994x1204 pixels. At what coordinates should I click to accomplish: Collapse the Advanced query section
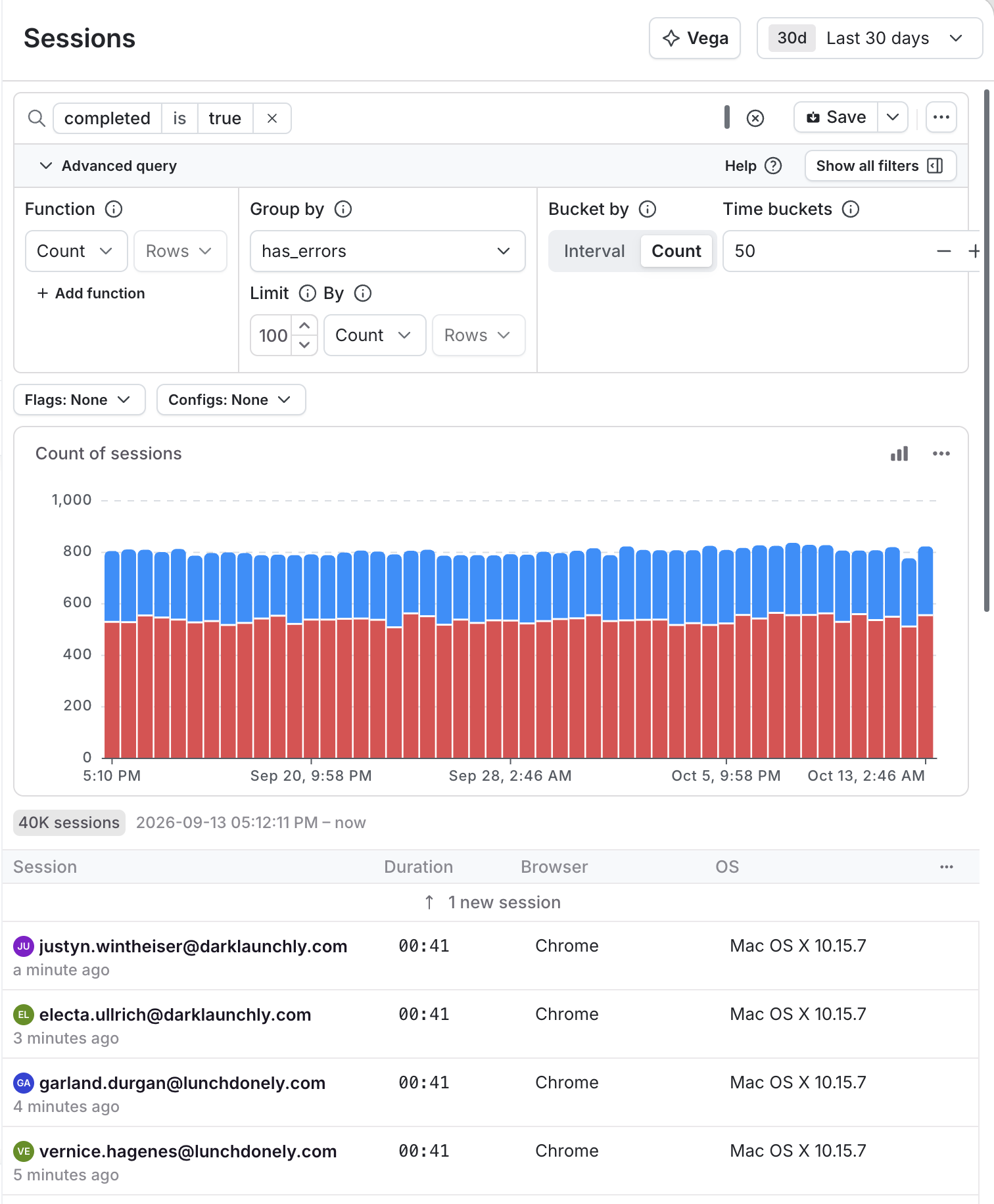tap(109, 166)
